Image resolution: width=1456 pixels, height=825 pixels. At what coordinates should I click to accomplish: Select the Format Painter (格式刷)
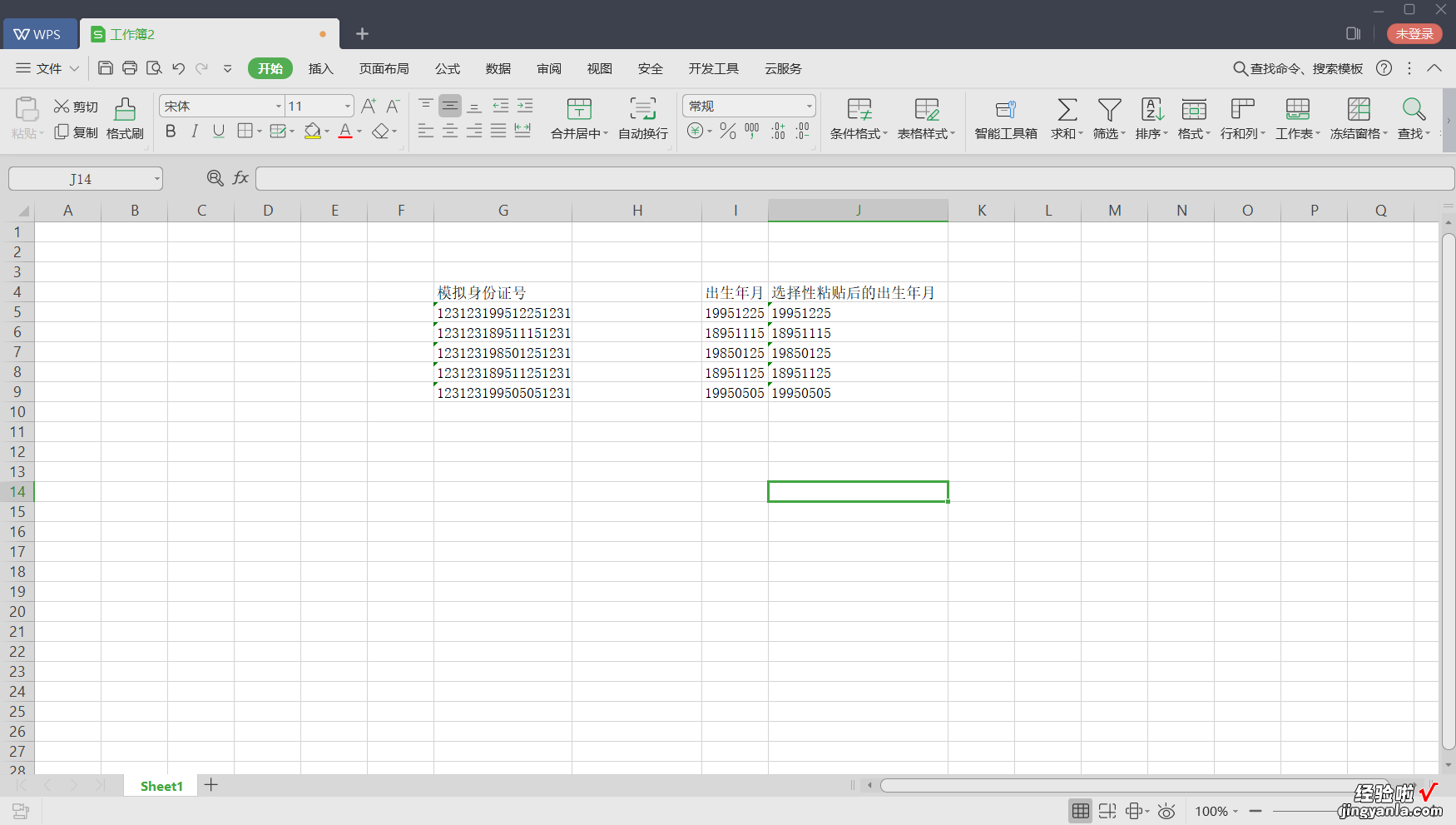(x=125, y=118)
